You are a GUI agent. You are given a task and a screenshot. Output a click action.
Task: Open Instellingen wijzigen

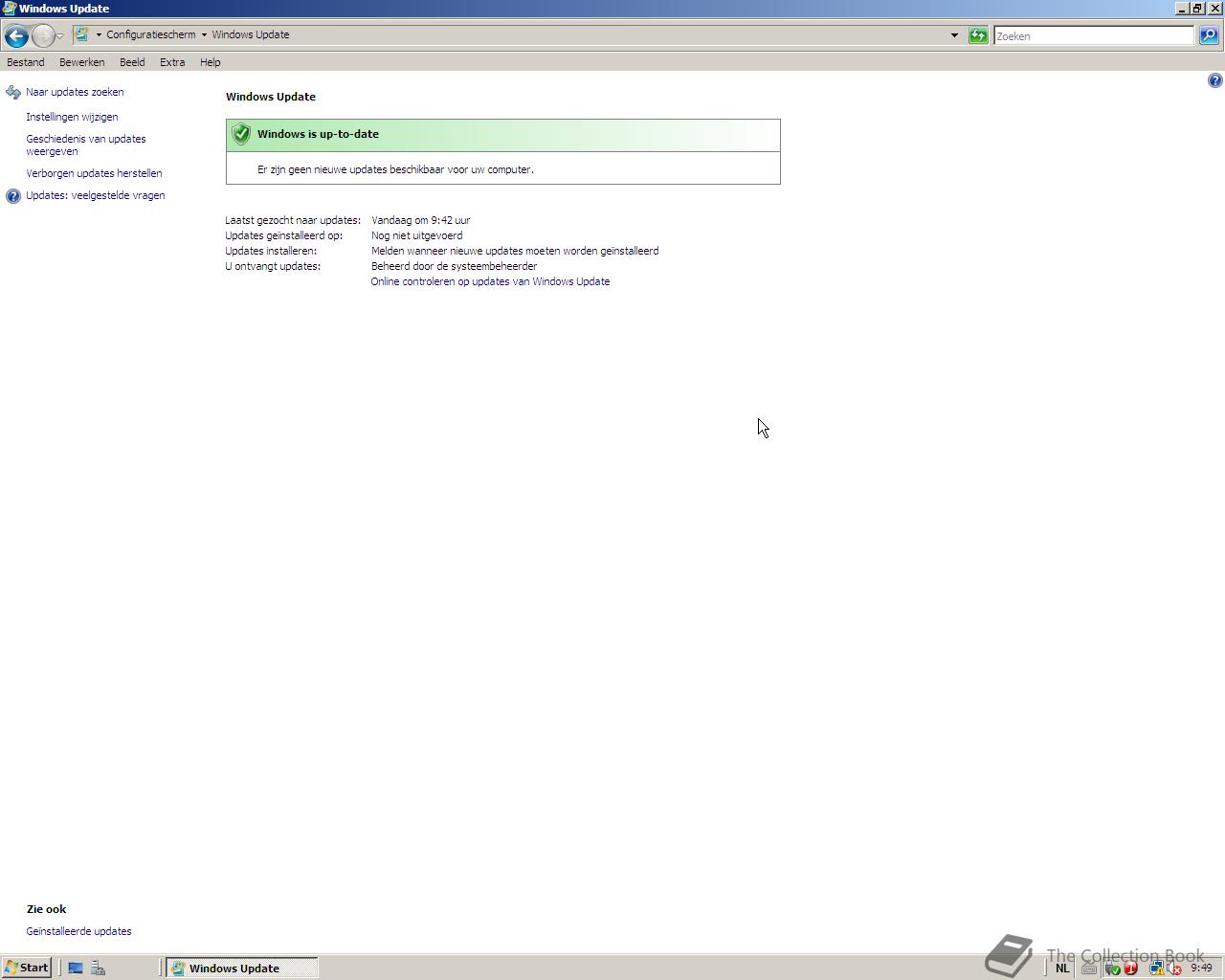pos(72,117)
